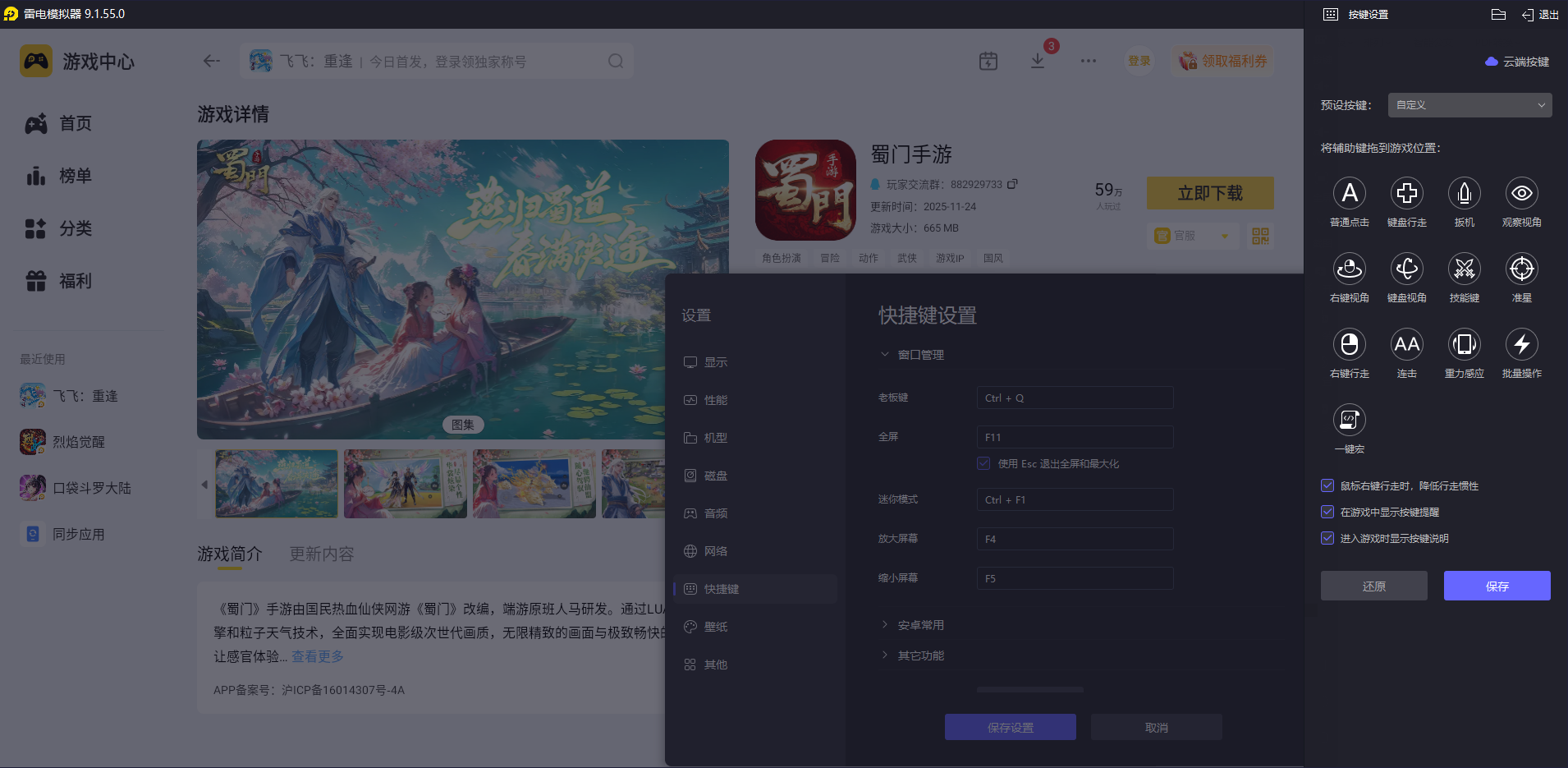1568x768 pixels.
Task: Click the 榜单 sidebar icon
Action: click(x=36, y=176)
